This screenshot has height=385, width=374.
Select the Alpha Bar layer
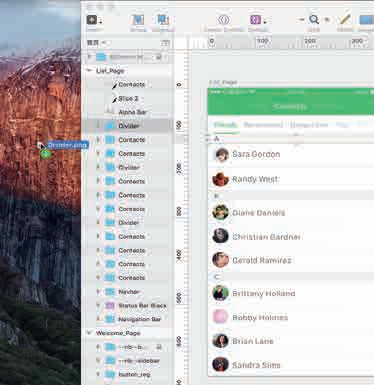click(x=131, y=112)
